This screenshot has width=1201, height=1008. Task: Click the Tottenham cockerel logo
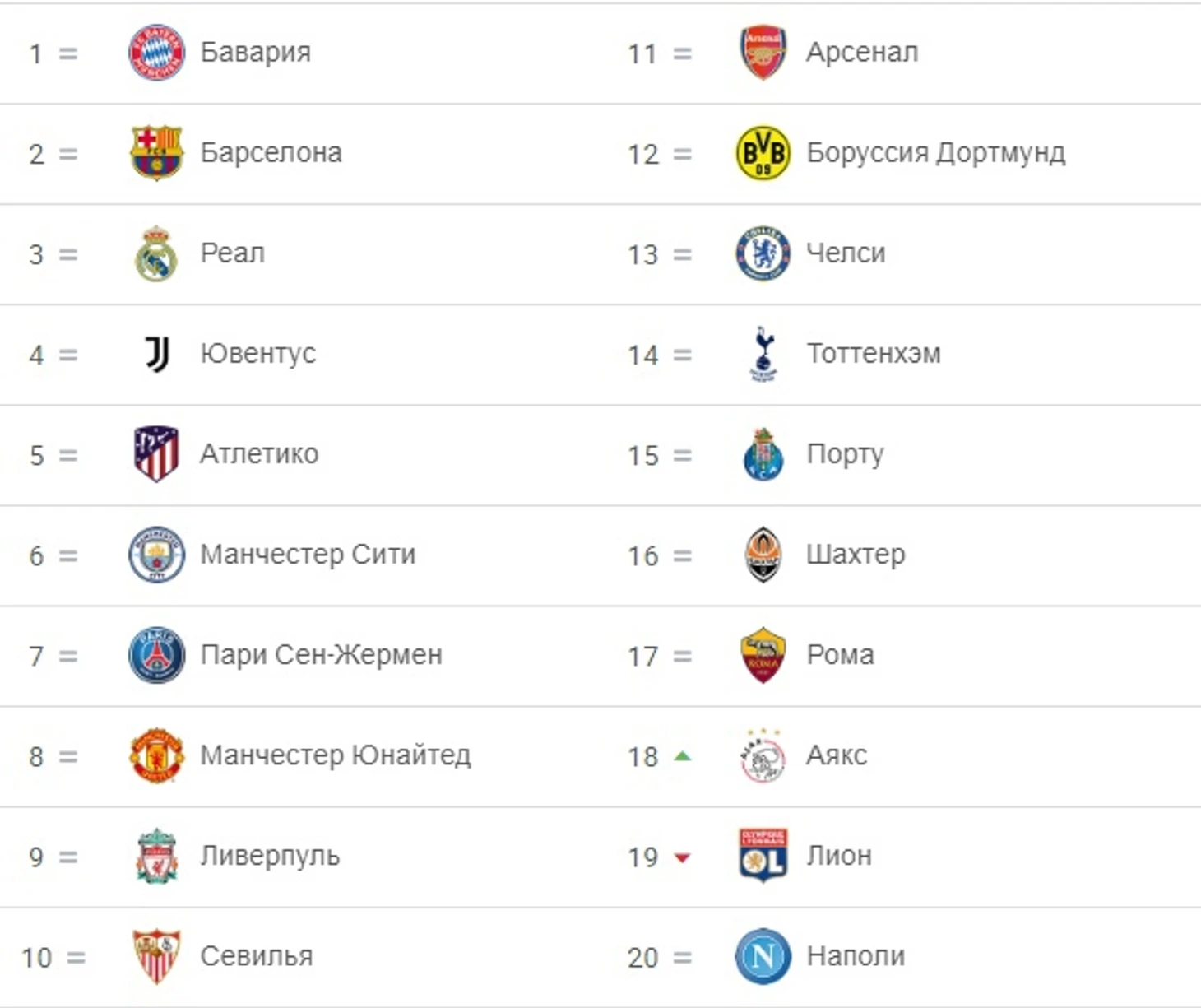click(x=763, y=354)
